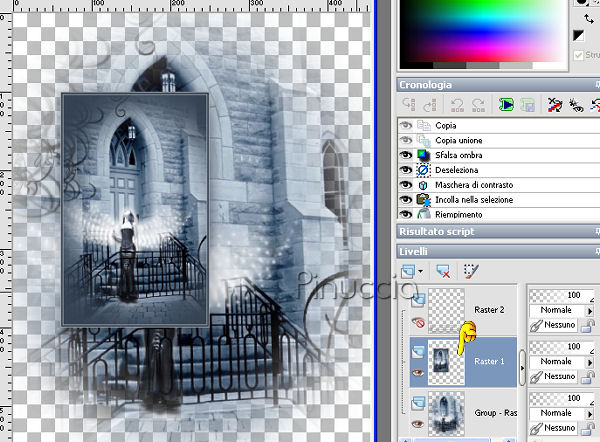The image size is (600, 442).
Task: Pick the dark gray swatch below color picker
Action: (450, 65)
